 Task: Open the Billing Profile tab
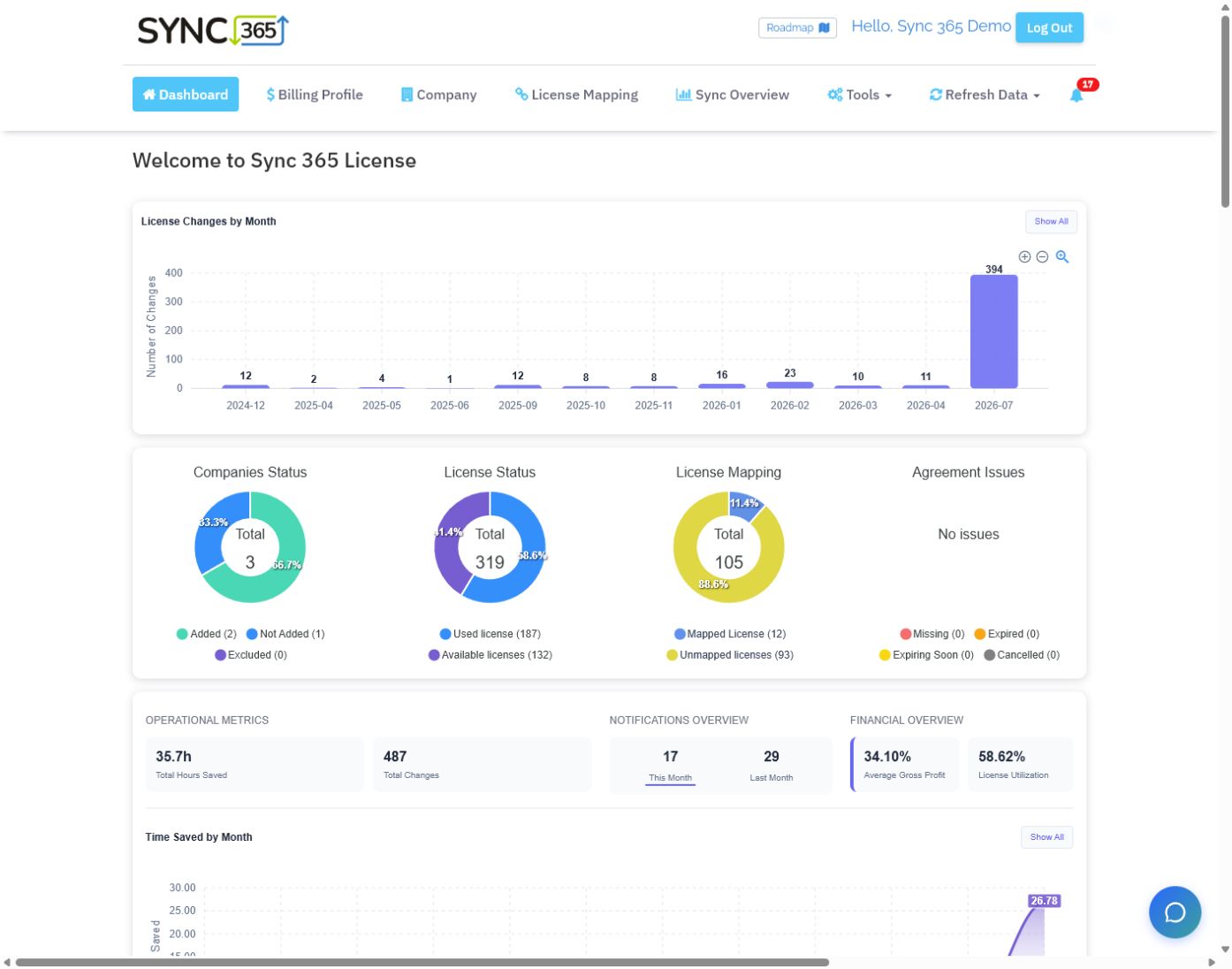click(315, 95)
